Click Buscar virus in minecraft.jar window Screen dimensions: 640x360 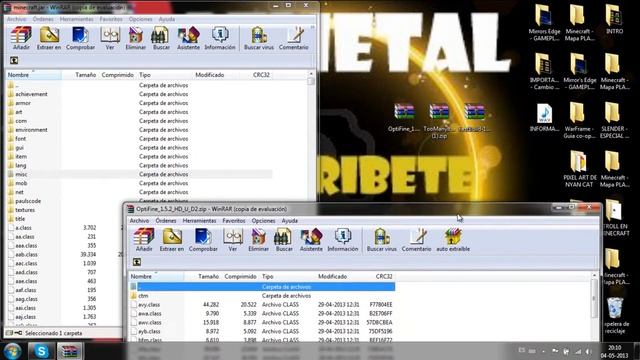[259, 38]
